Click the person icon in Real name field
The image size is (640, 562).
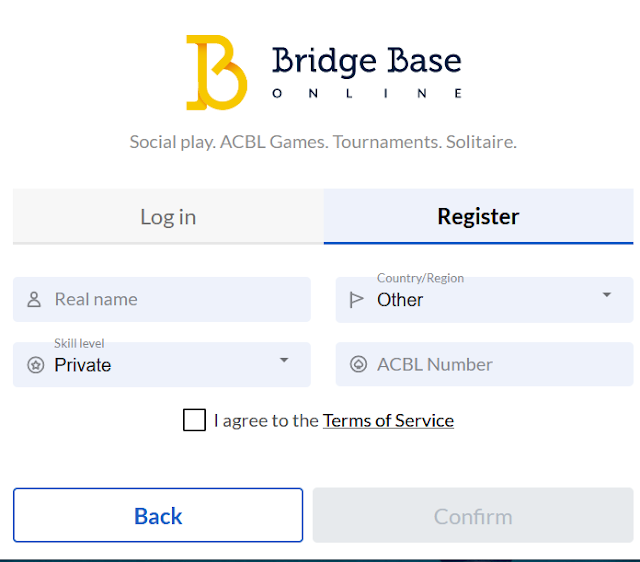34,299
